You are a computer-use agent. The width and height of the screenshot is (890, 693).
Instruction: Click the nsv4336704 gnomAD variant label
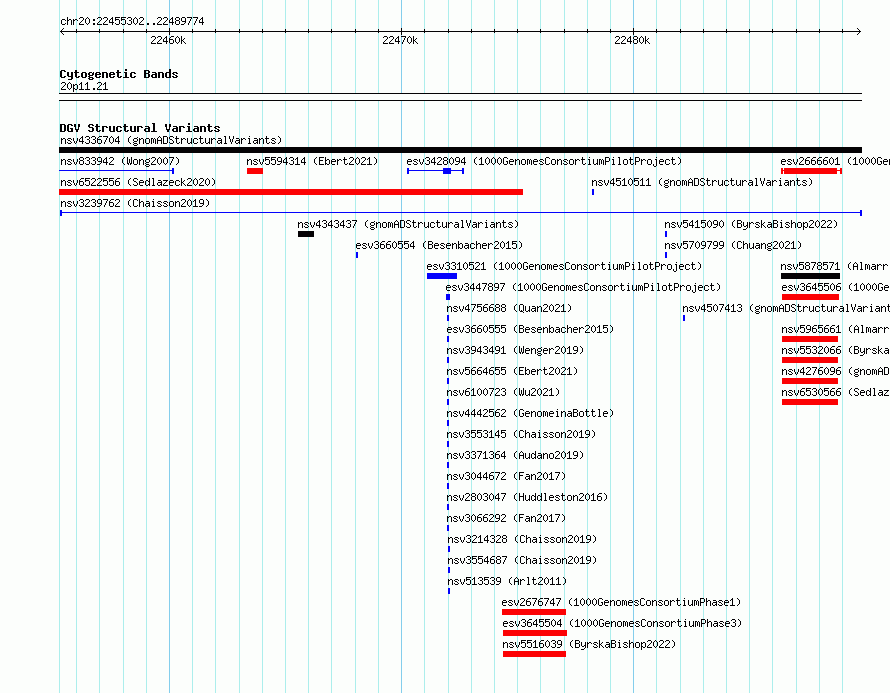pos(171,140)
